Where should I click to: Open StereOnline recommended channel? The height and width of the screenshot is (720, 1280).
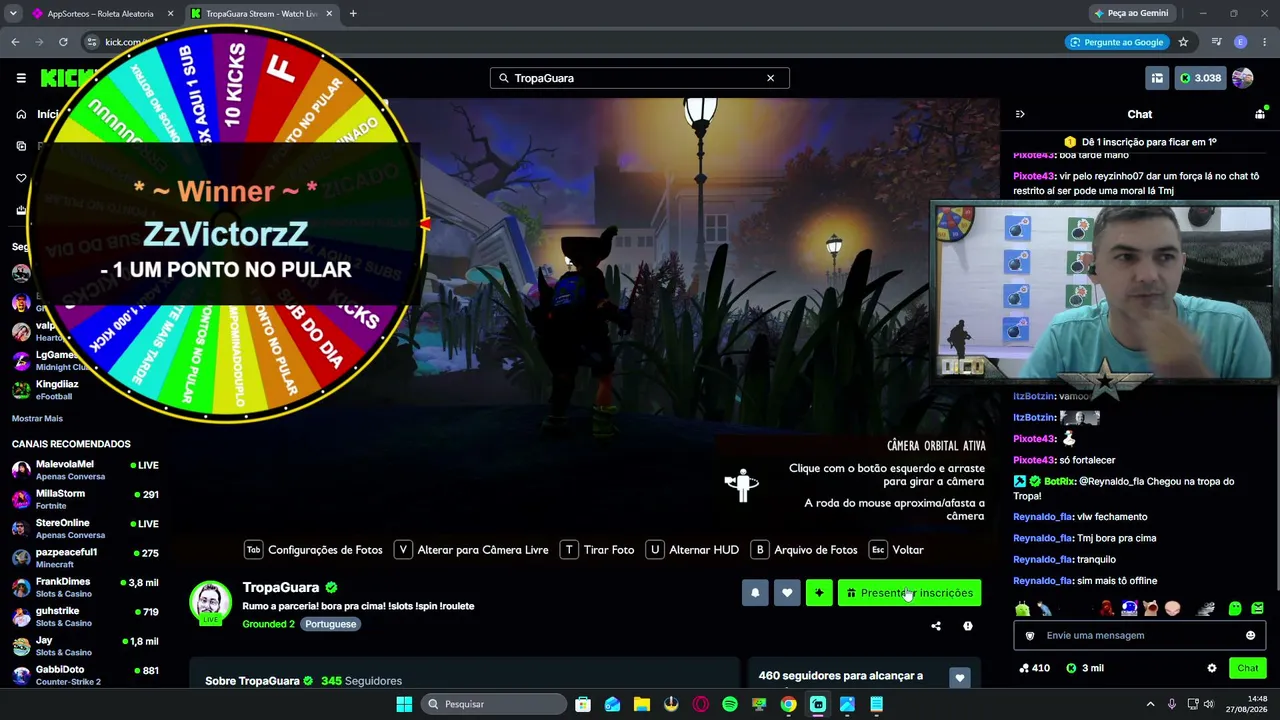tap(85, 528)
